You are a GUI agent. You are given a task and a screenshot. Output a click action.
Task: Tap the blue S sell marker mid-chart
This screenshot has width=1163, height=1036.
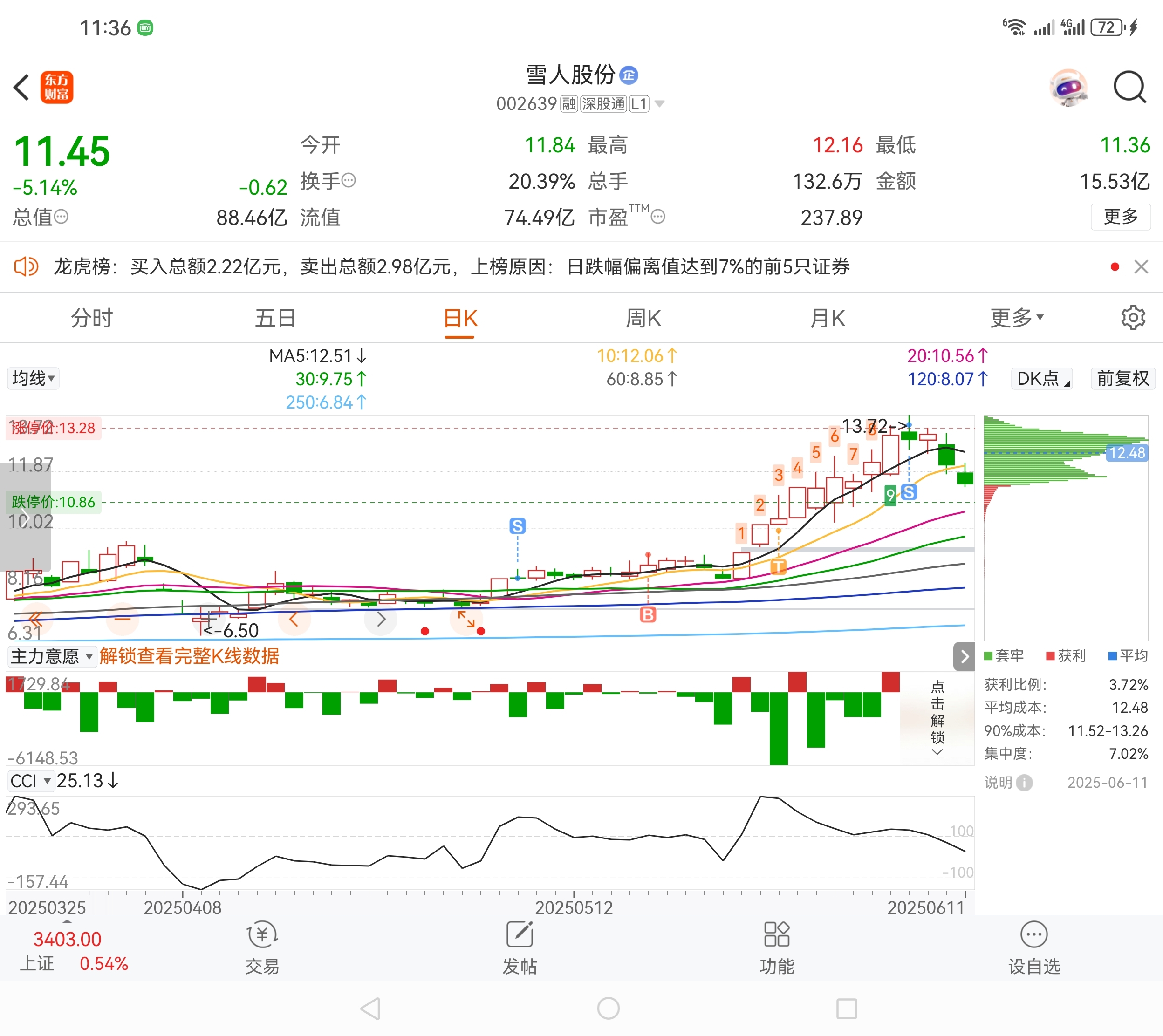518,526
